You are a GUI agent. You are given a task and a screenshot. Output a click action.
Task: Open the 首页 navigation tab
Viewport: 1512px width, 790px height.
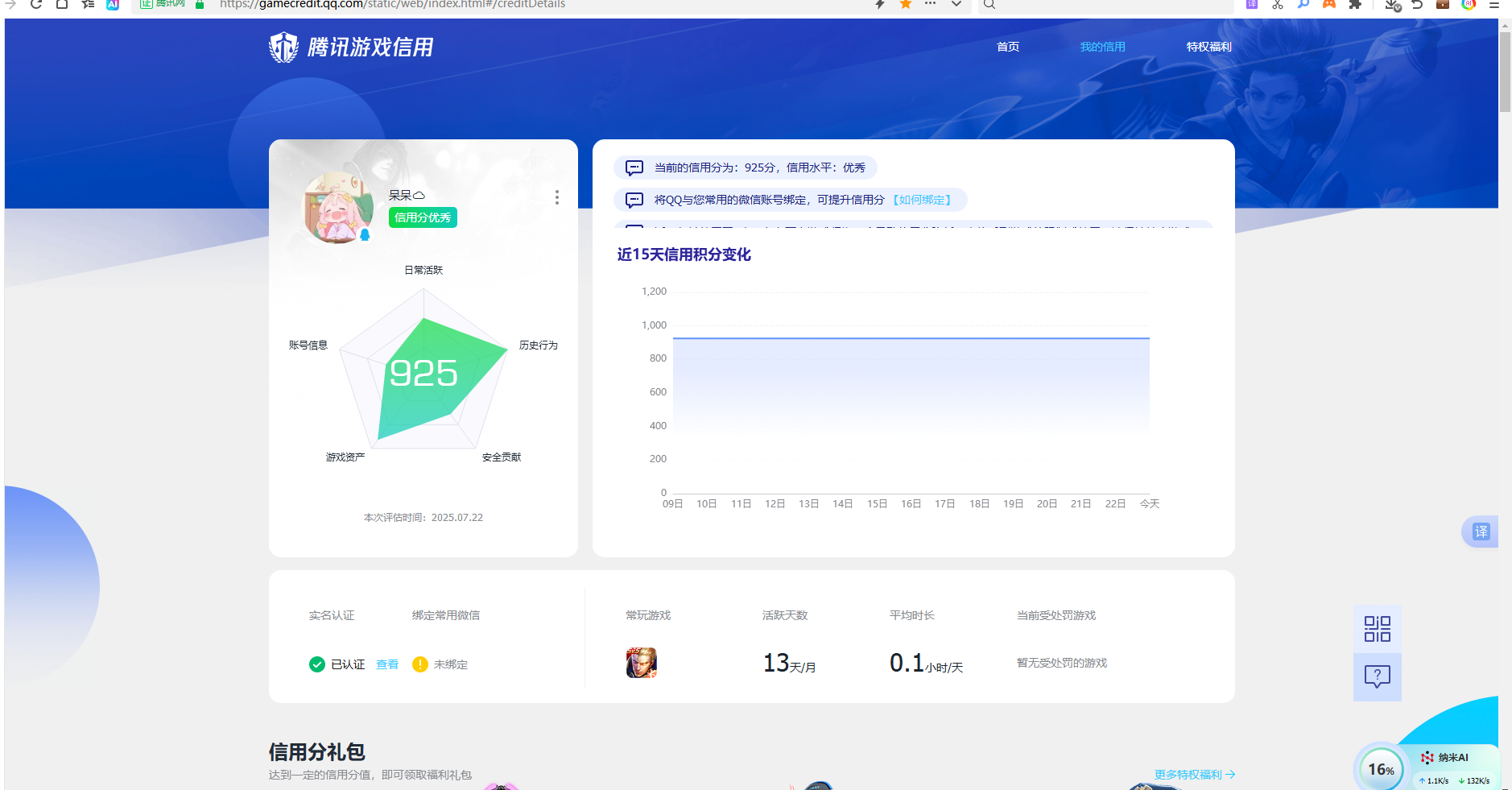tap(1008, 47)
